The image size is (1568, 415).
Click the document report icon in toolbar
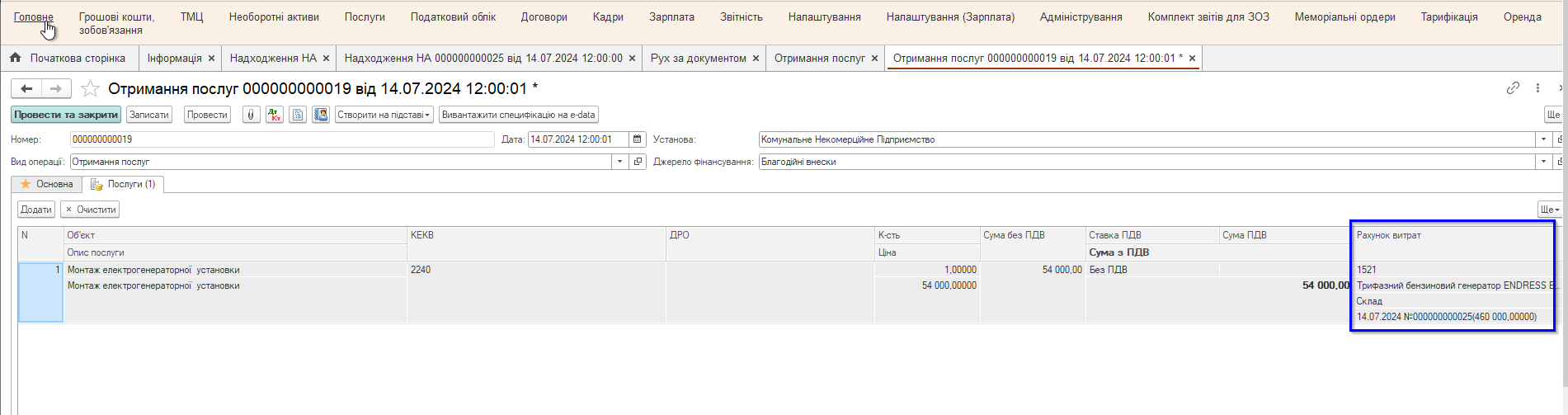(298, 115)
